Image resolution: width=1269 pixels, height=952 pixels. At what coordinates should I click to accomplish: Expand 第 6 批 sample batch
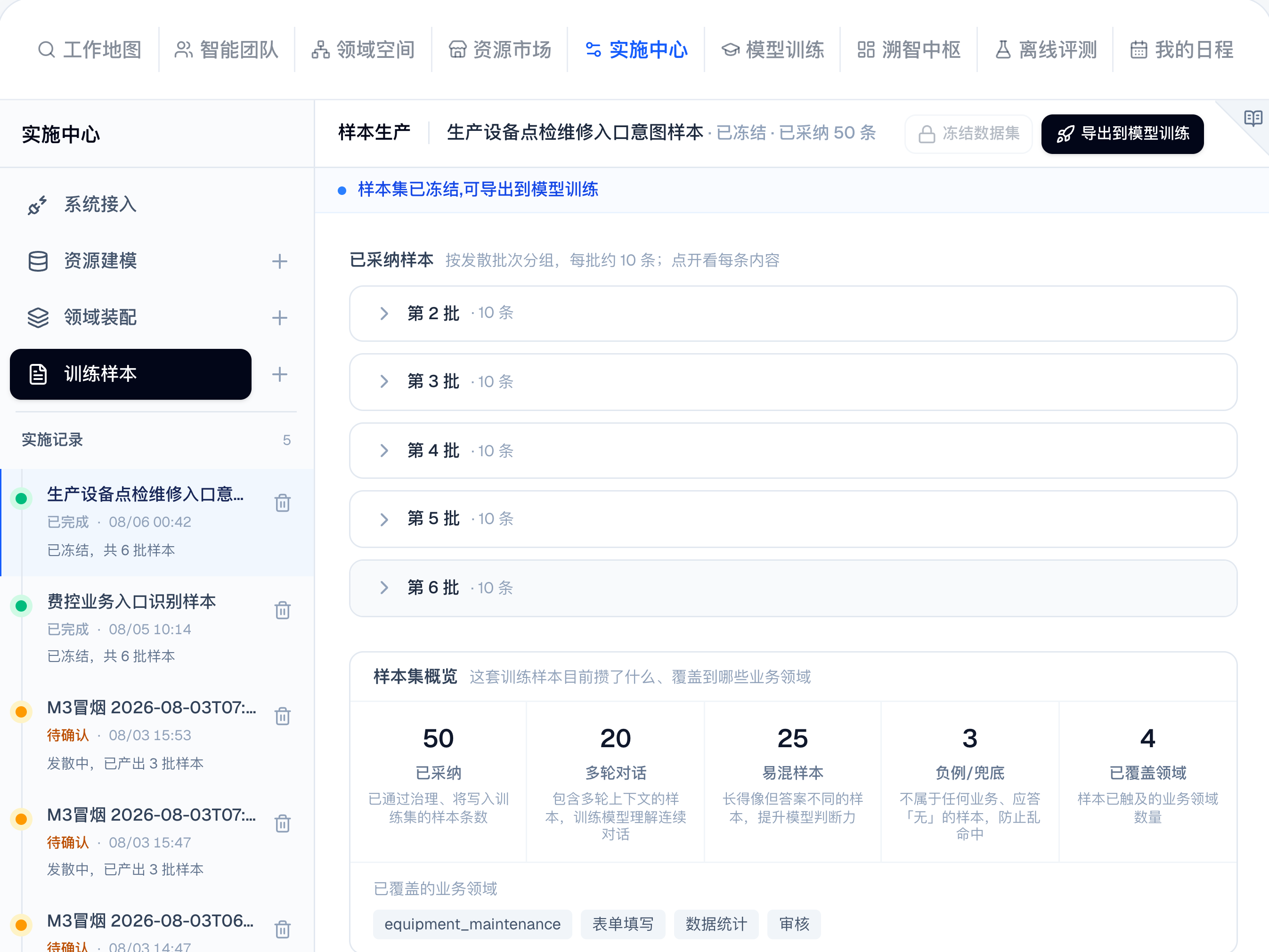tap(793, 588)
